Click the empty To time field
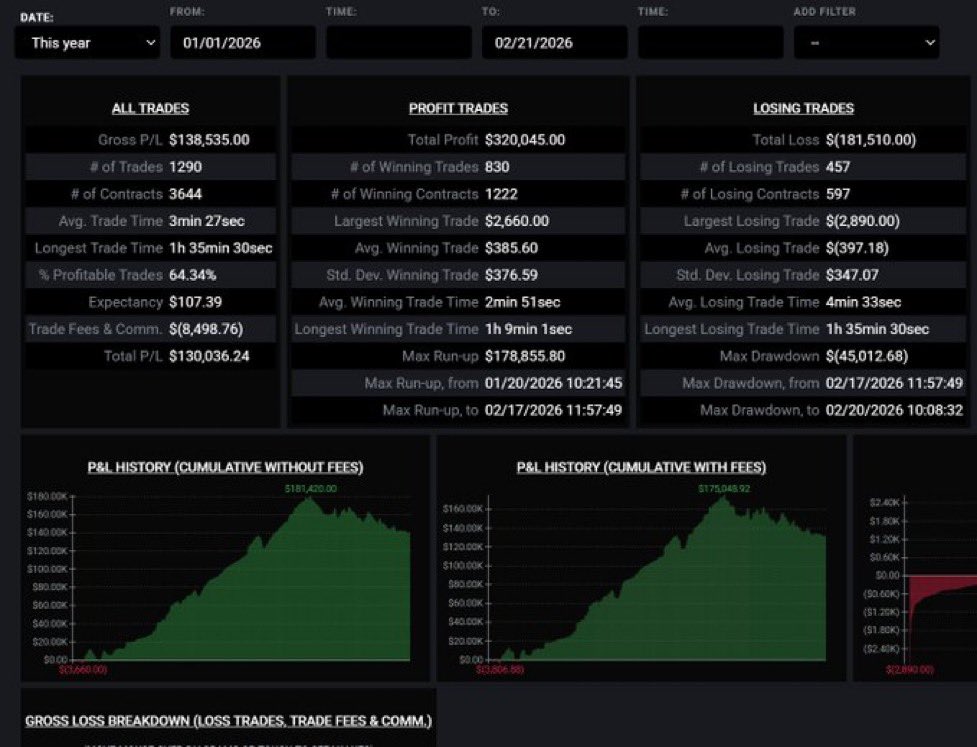 (x=710, y=43)
